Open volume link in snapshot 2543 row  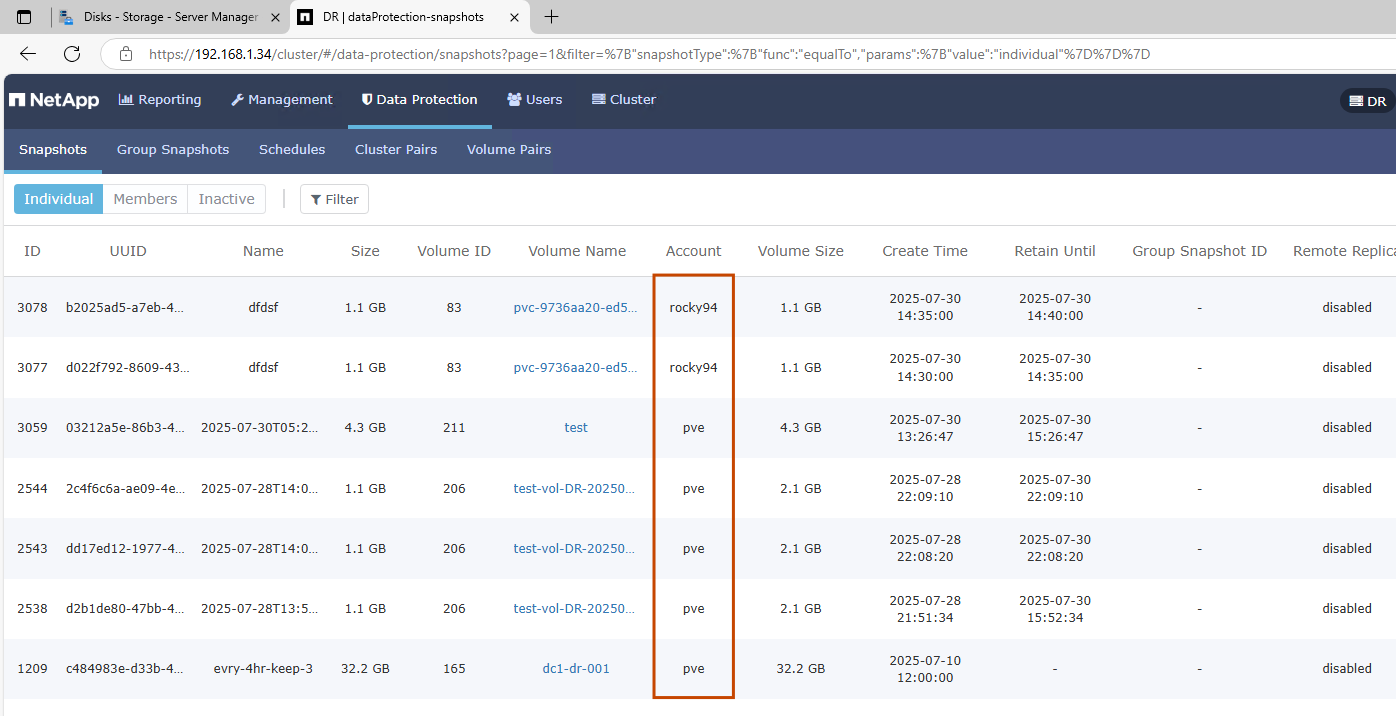tap(576, 548)
